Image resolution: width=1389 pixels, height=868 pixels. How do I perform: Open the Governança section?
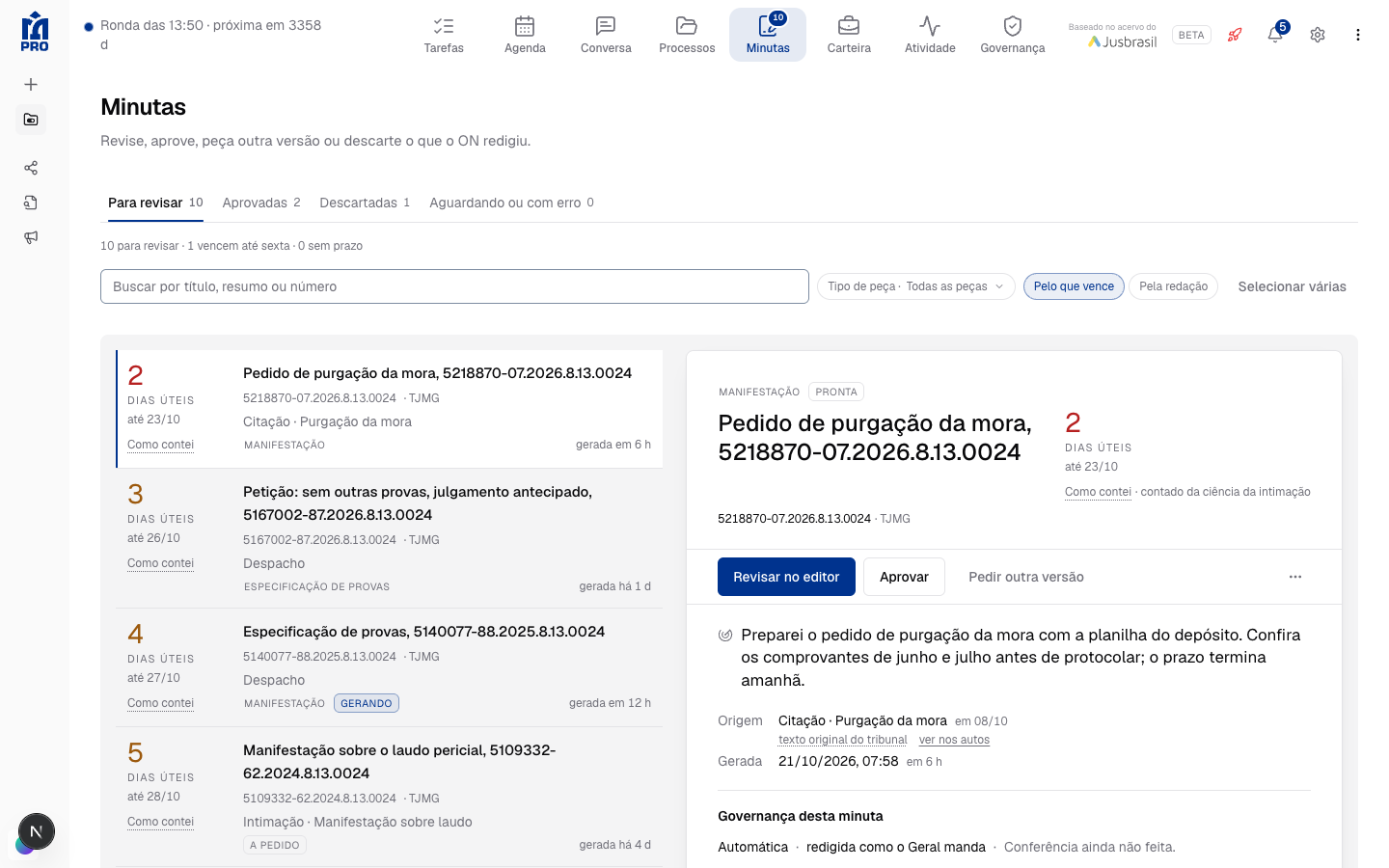coord(1013,35)
